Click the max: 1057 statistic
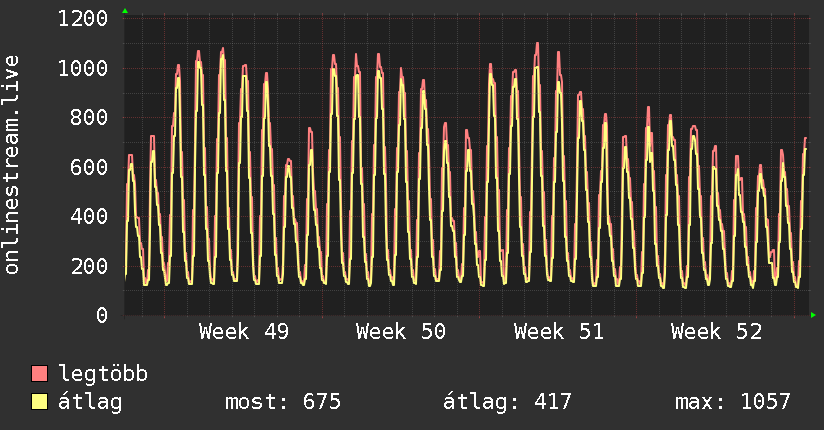 tap(733, 402)
